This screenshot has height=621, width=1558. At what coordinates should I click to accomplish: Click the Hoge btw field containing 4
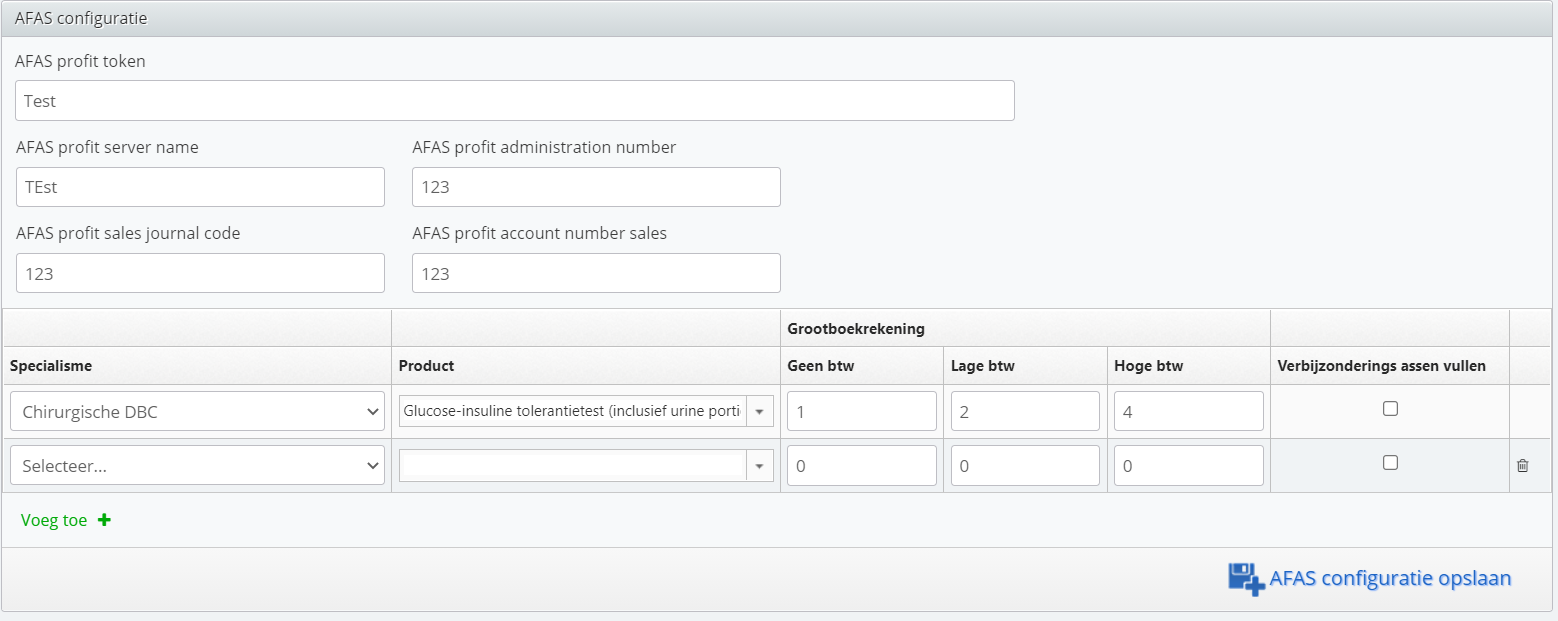1188,411
